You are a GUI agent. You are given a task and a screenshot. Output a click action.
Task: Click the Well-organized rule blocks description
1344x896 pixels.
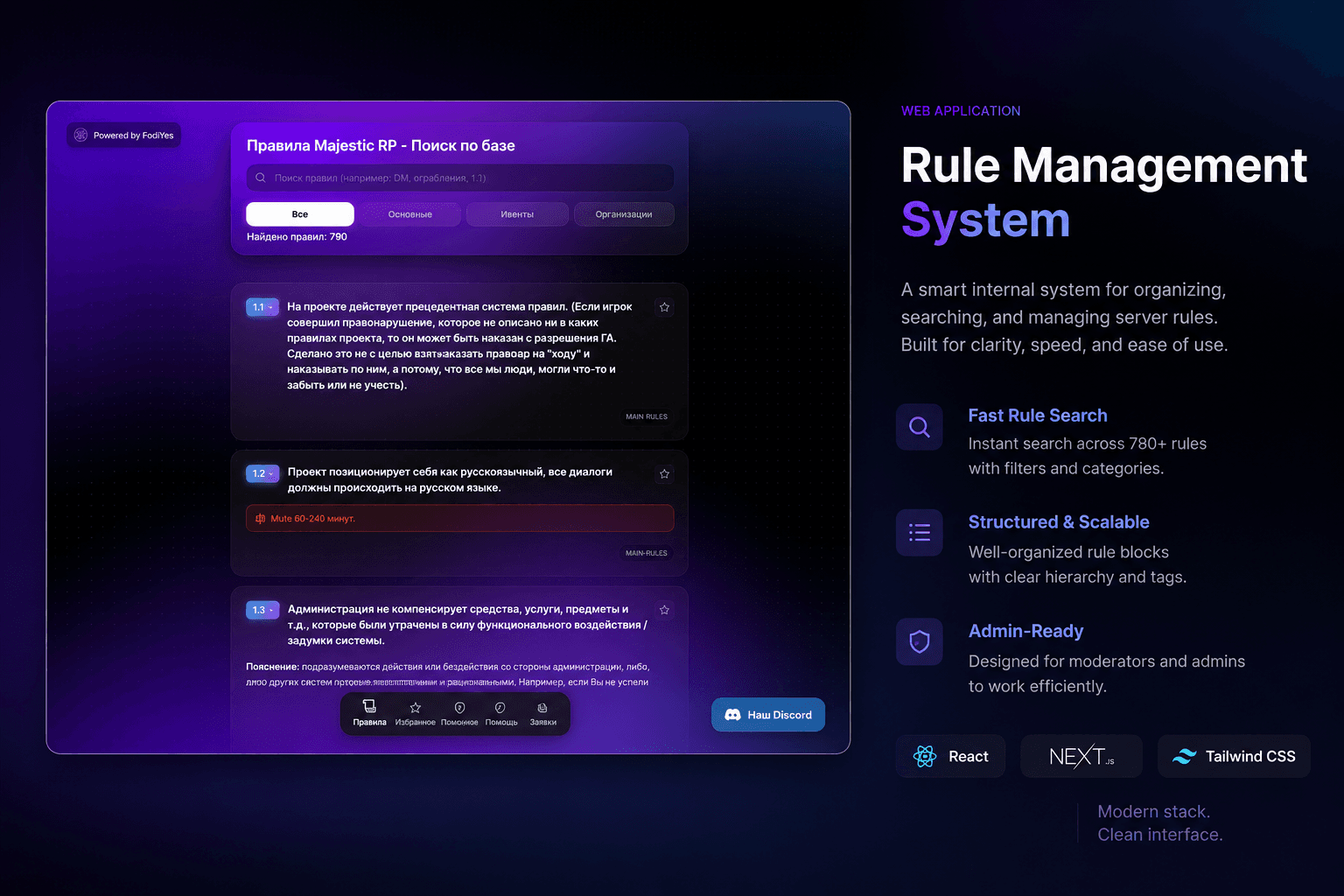pos(1077,564)
